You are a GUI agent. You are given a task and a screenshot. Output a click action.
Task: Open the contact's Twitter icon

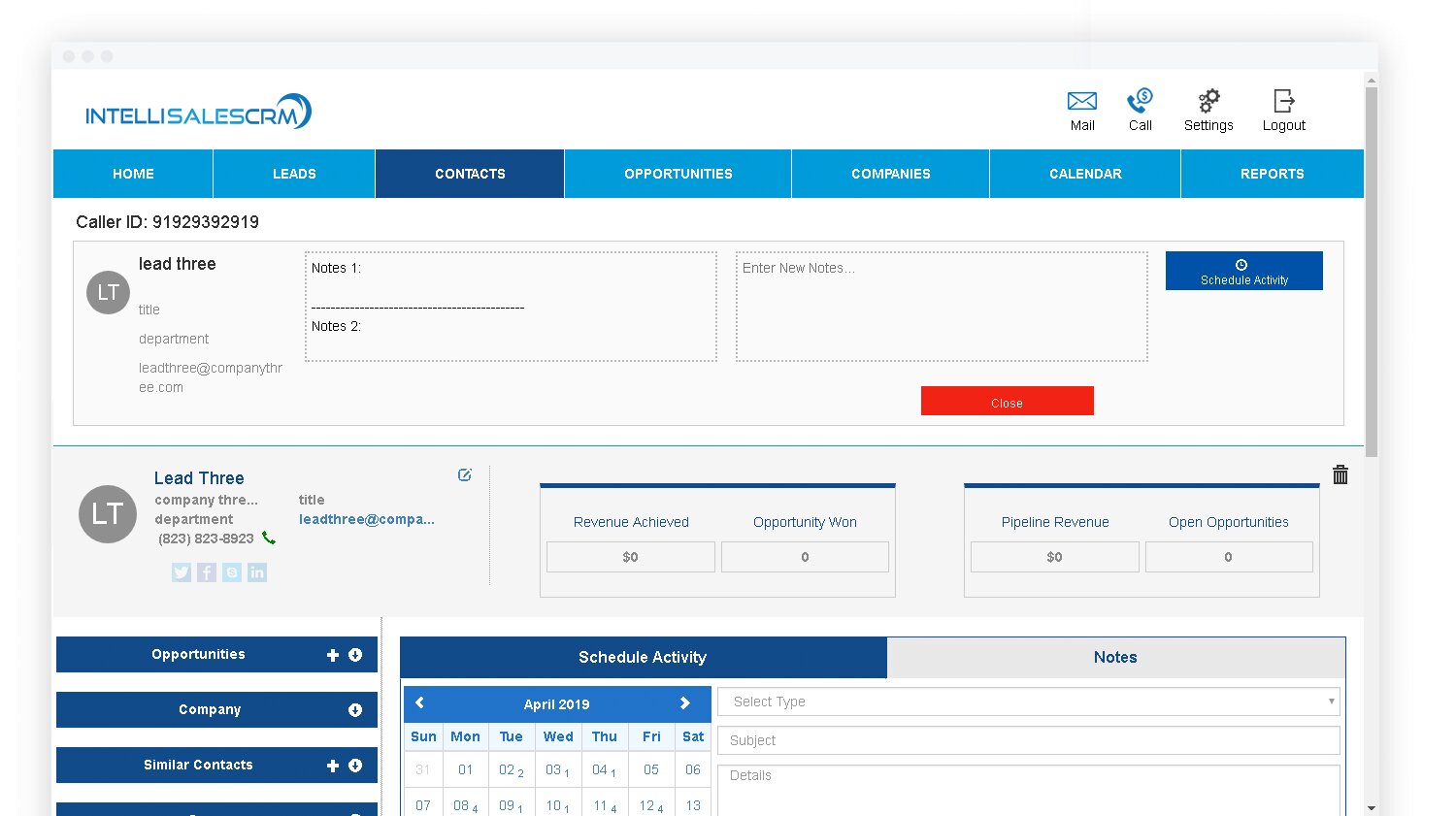(182, 572)
